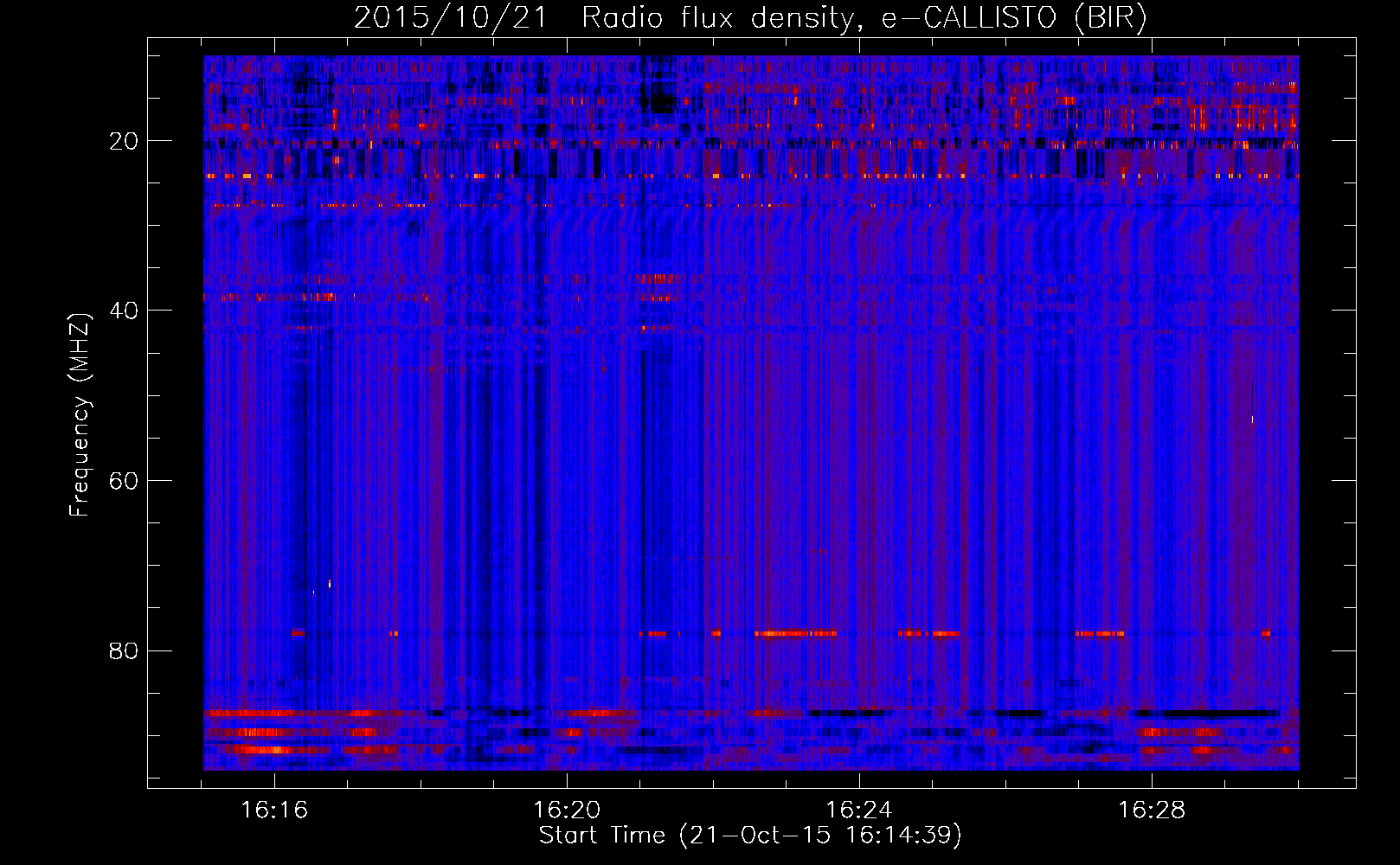
Task: Click the 80 MHz frequency tick label
Action: click(125, 650)
